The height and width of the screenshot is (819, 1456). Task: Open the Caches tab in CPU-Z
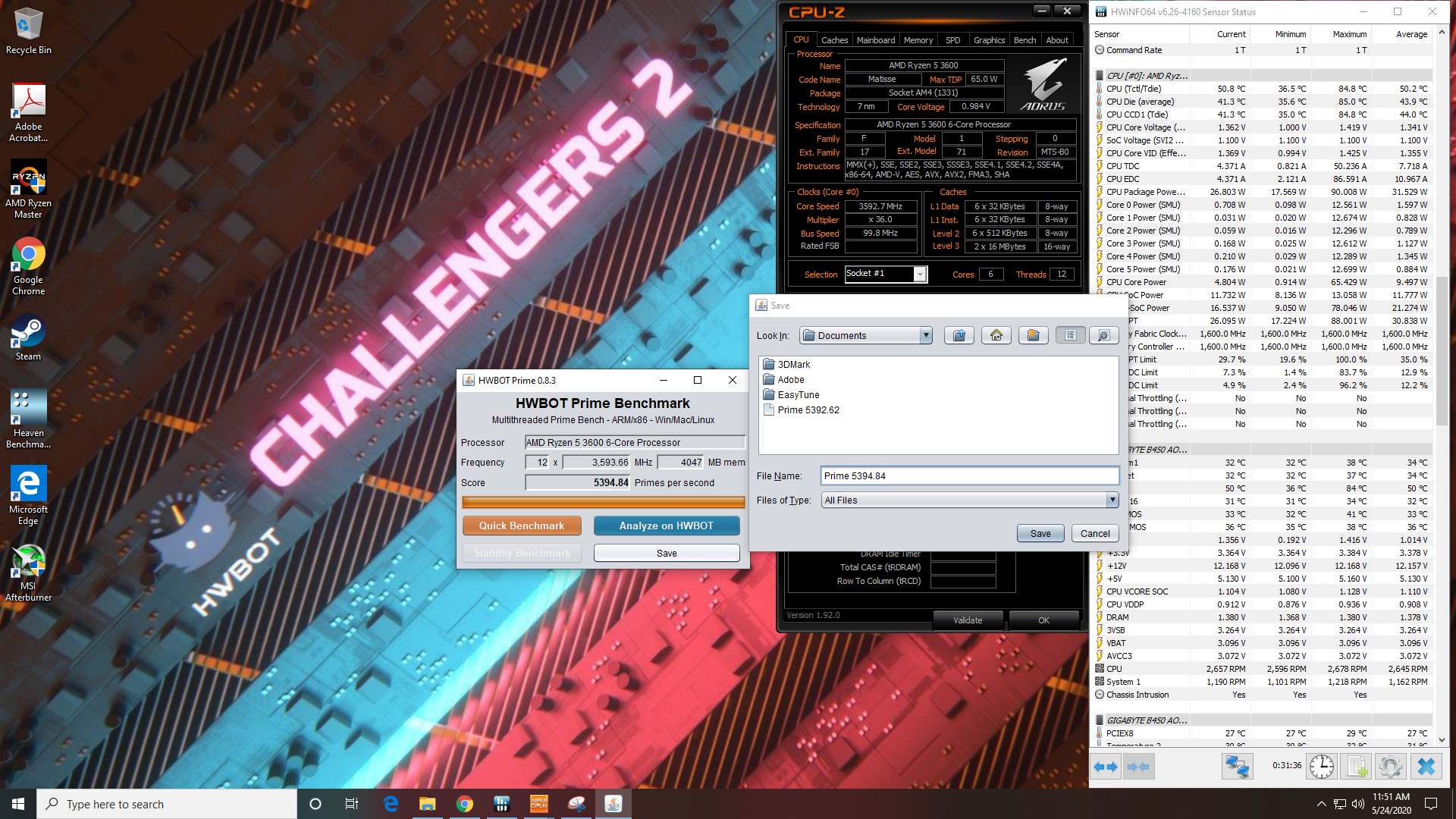point(834,40)
